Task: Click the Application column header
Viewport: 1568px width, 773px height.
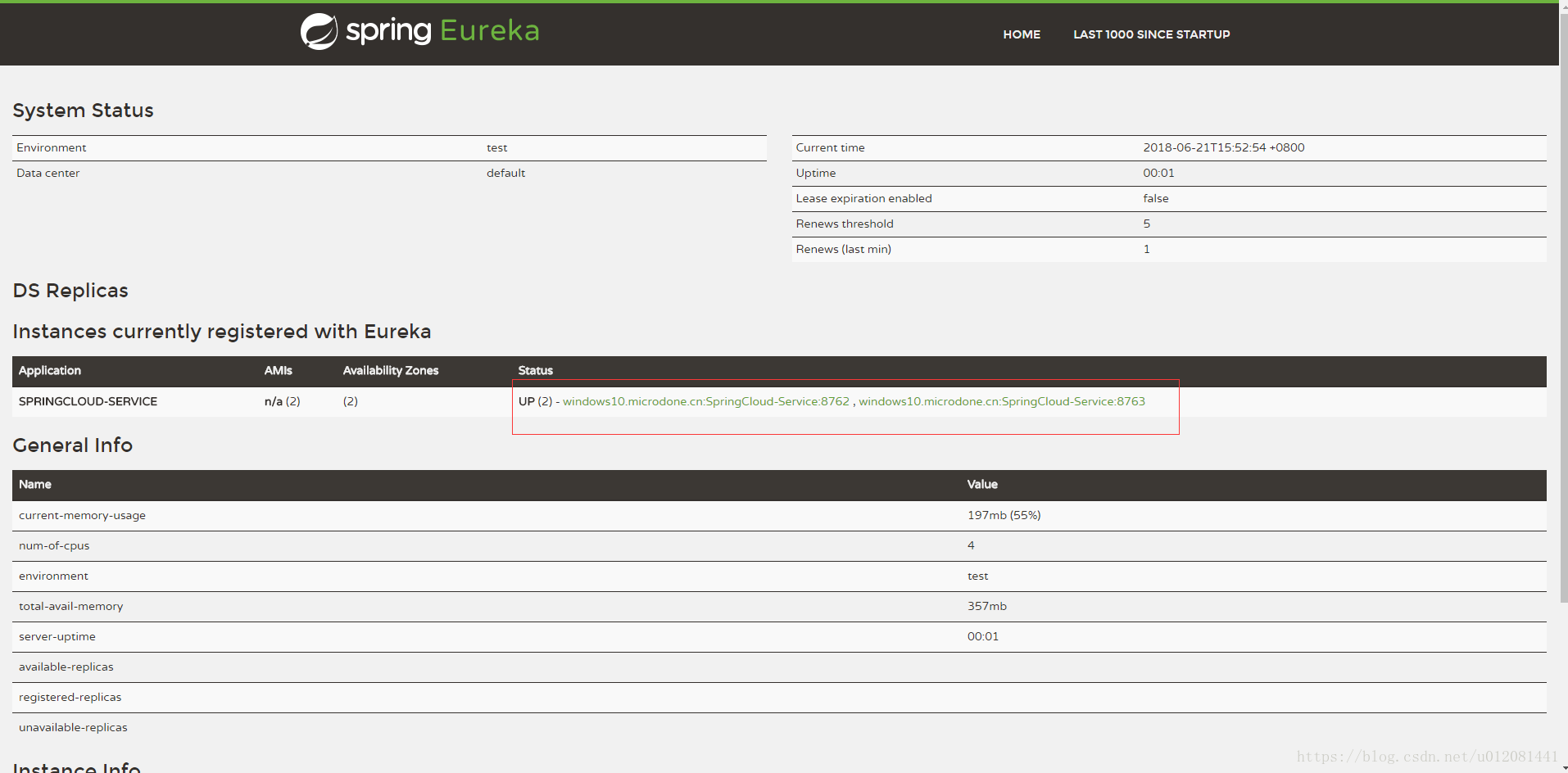Action: [x=50, y=370]
